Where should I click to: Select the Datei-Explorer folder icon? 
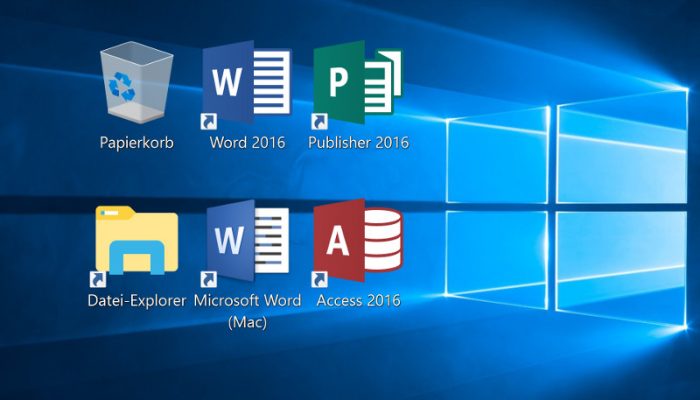[x=136, y=245]
